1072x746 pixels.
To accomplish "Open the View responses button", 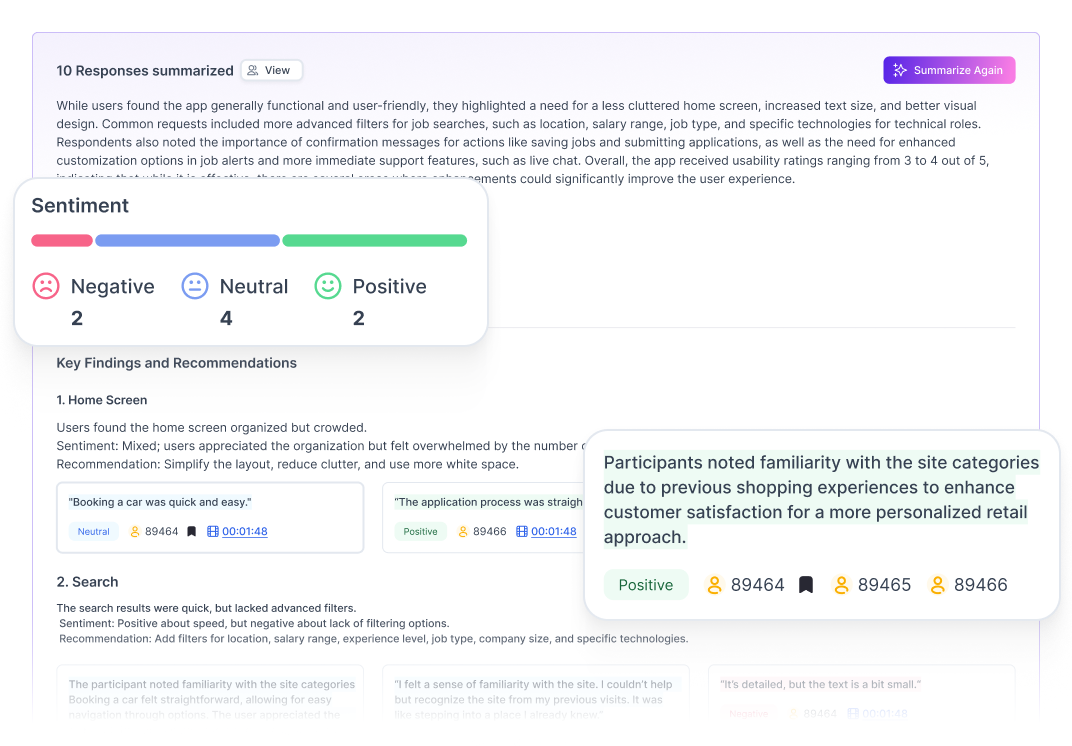I will tap(270, 70).
